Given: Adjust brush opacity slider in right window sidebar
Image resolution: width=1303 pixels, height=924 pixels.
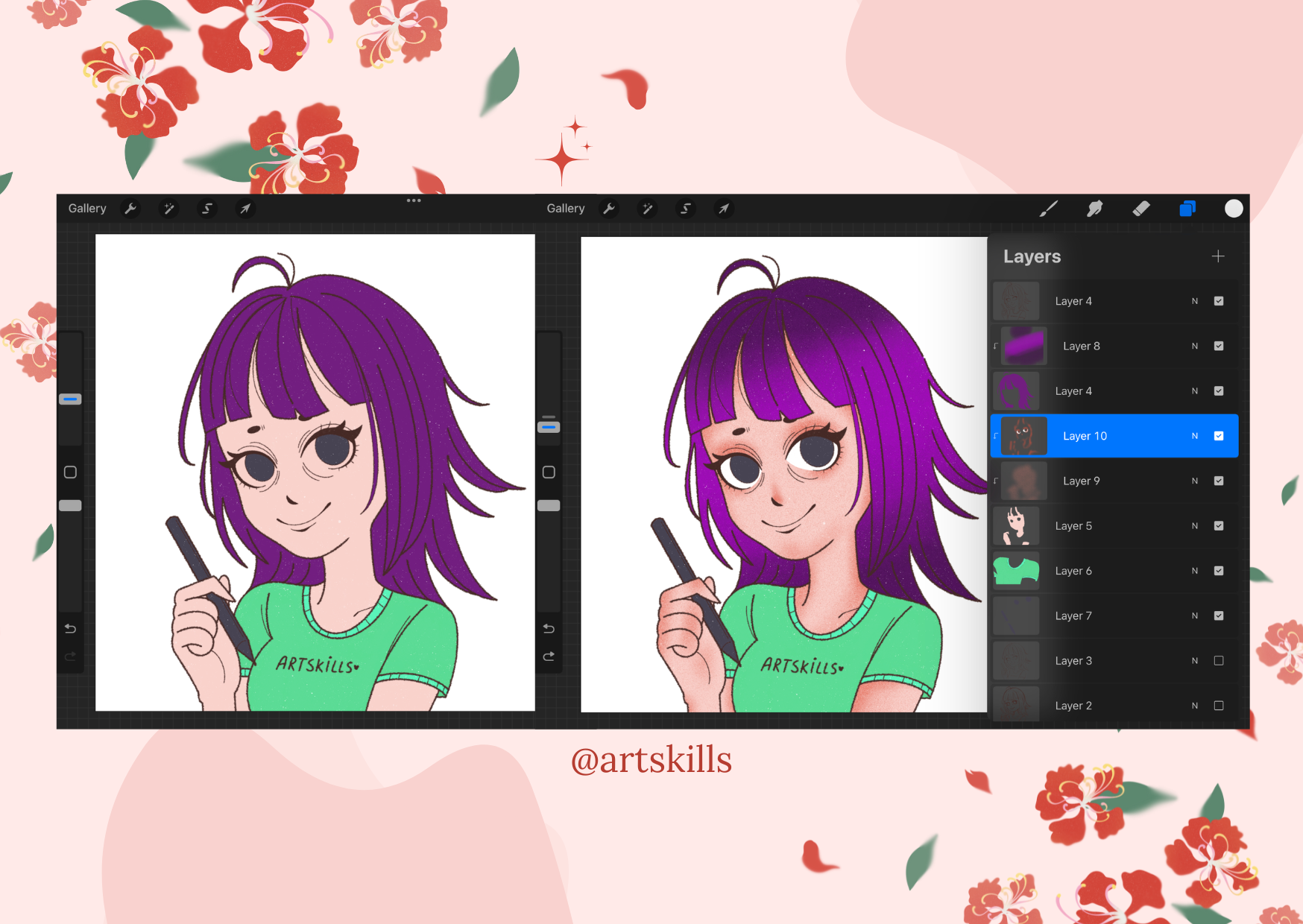Looking at the screenshot, I should pyautogui.click(x=549, y=506).
